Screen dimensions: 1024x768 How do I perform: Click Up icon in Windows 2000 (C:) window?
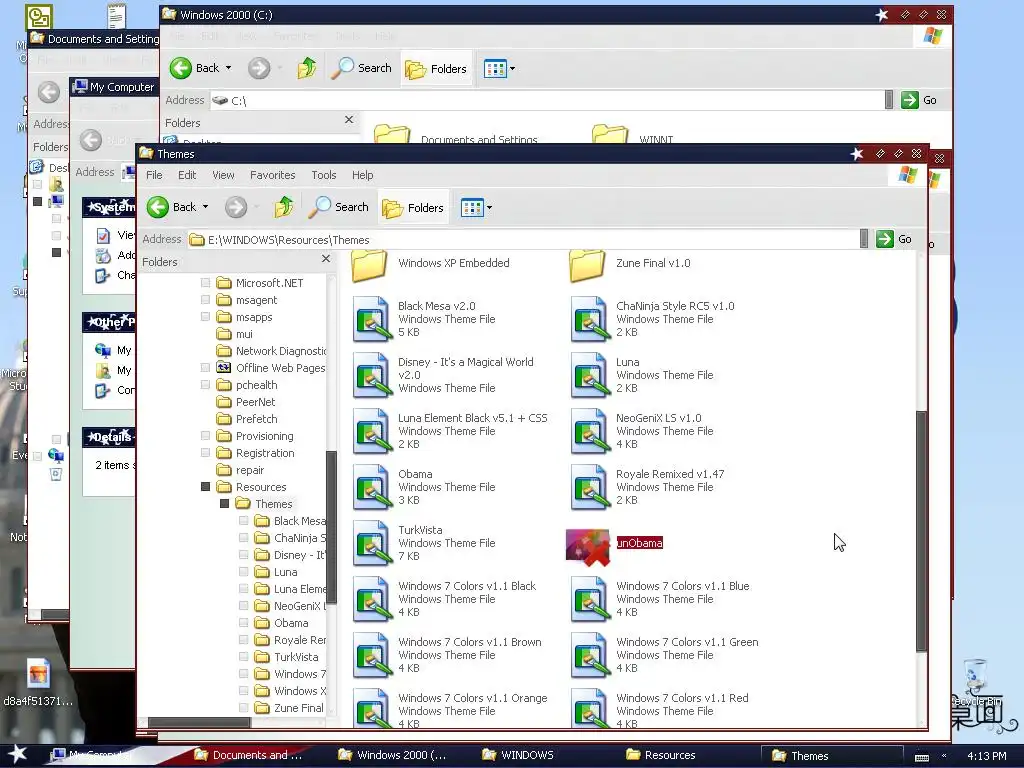307,68
